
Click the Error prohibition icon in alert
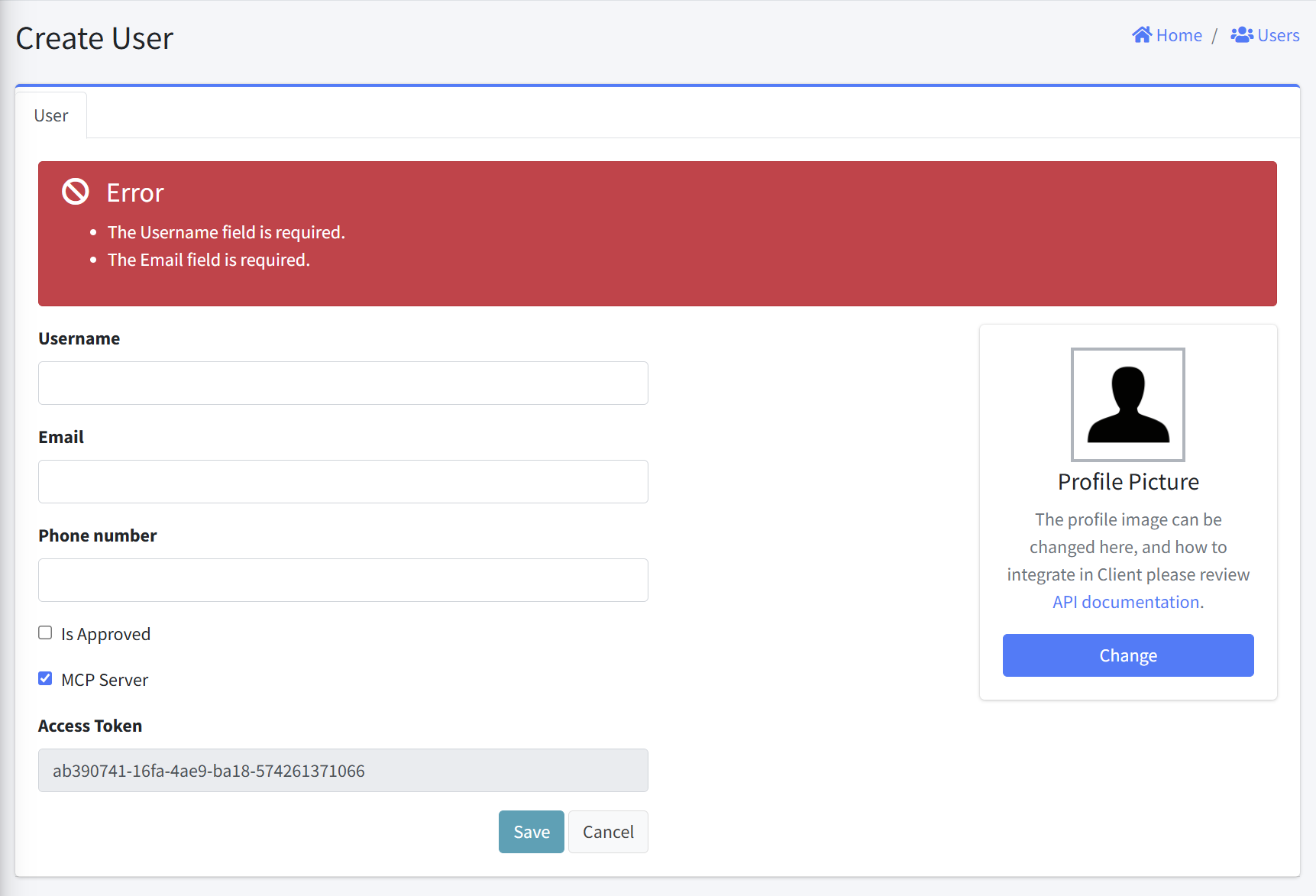76,192
